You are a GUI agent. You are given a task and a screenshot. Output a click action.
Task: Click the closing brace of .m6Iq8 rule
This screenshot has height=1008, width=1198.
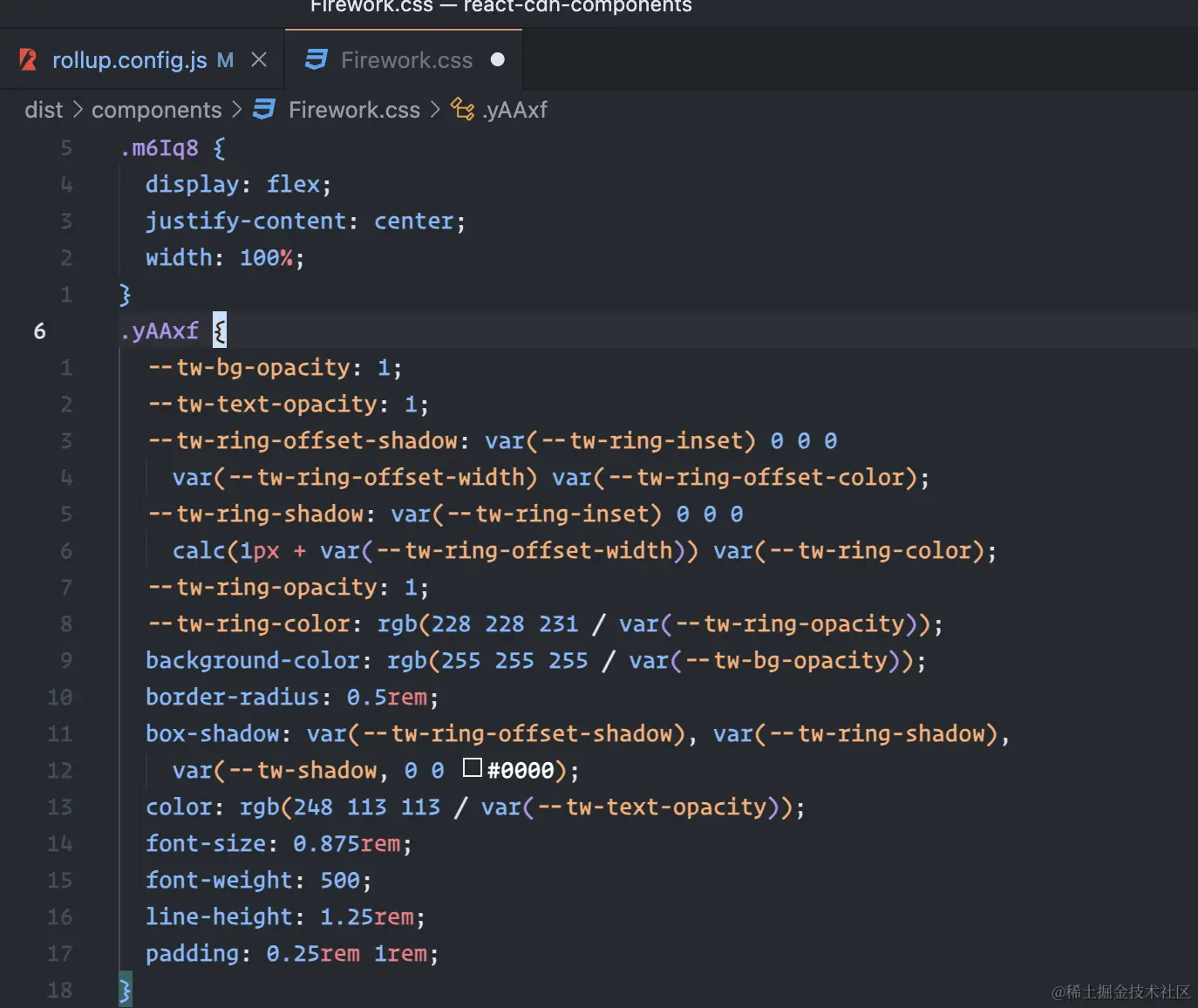pyautogui.click(x=126, y=295)
